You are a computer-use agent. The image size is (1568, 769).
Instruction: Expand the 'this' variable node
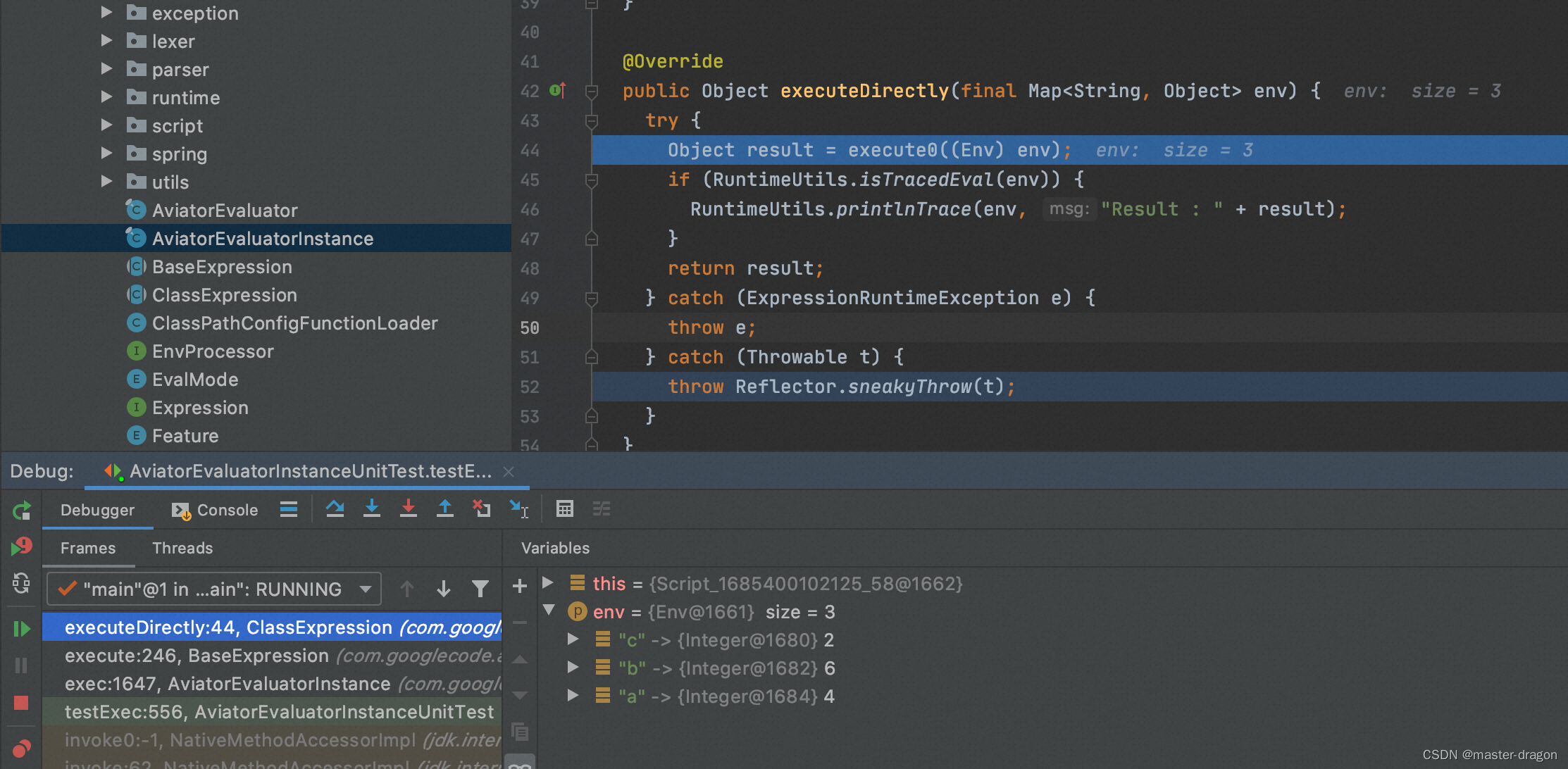coord(548,583)
